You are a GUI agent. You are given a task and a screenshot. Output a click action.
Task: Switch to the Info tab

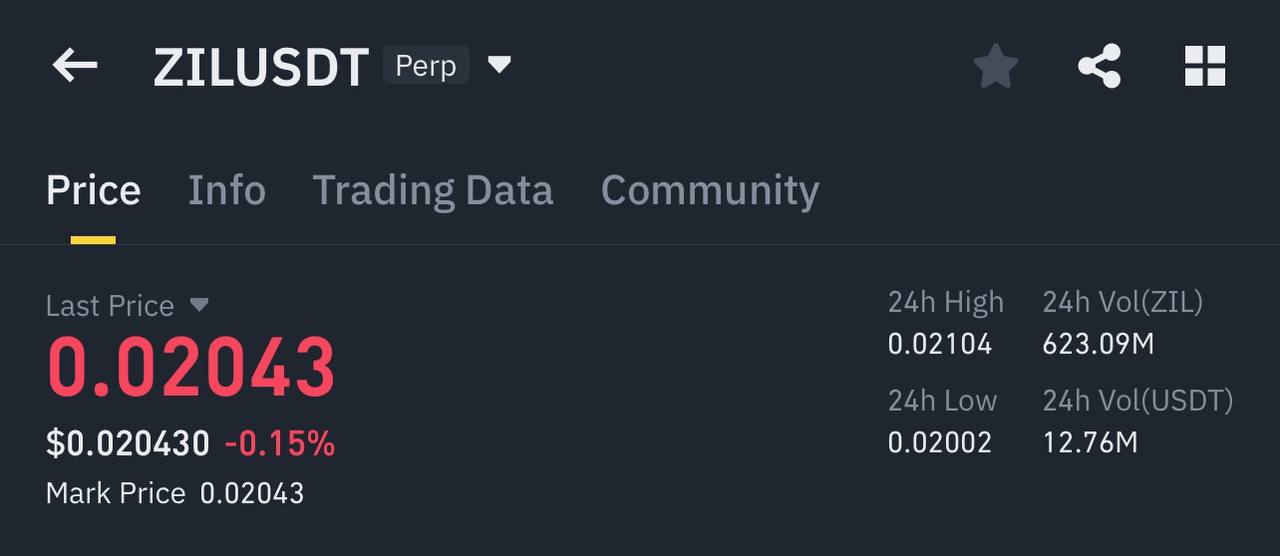pyautogui.click(x=227, y=190)
